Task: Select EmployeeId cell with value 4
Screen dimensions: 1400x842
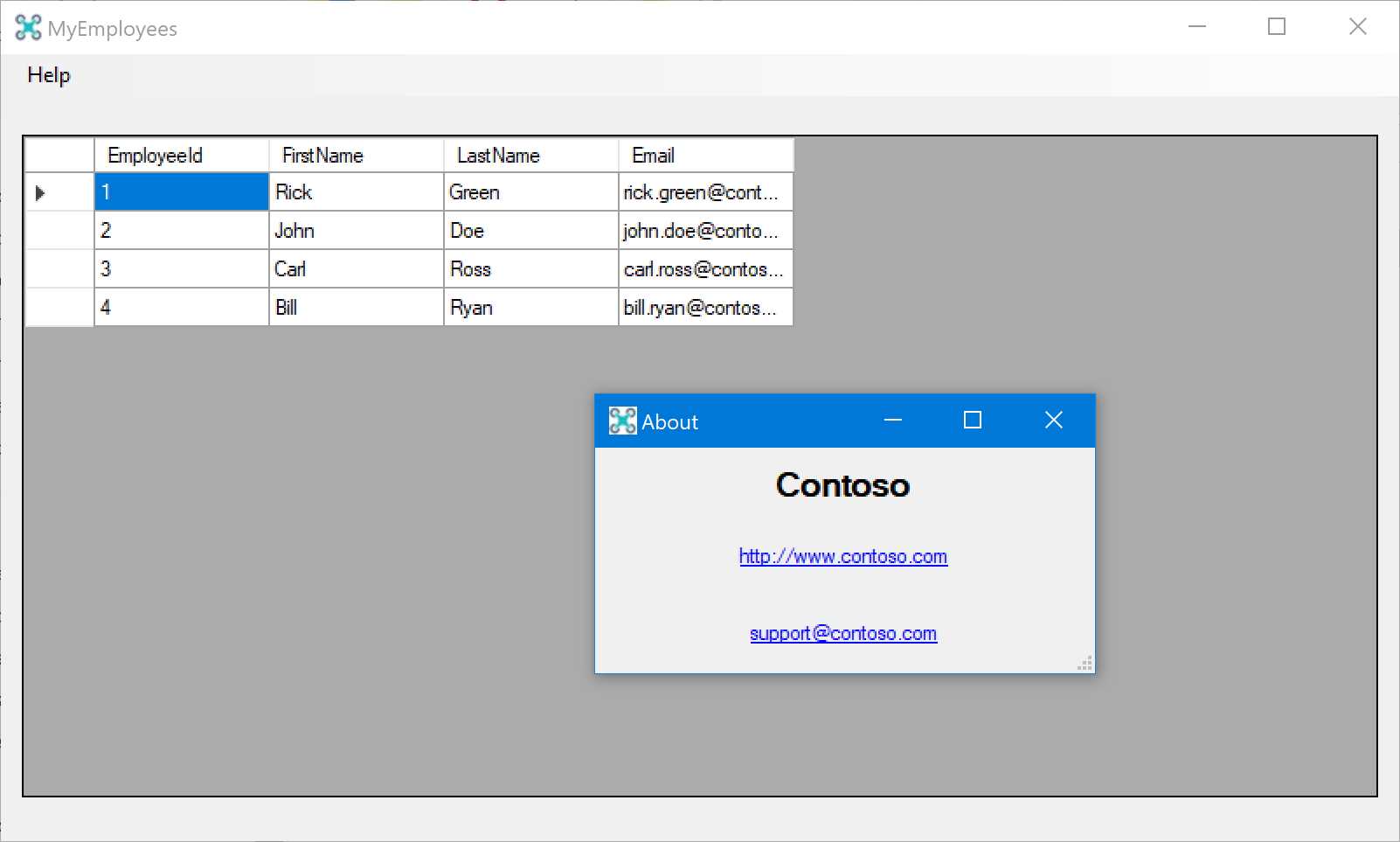Action: 182,308
